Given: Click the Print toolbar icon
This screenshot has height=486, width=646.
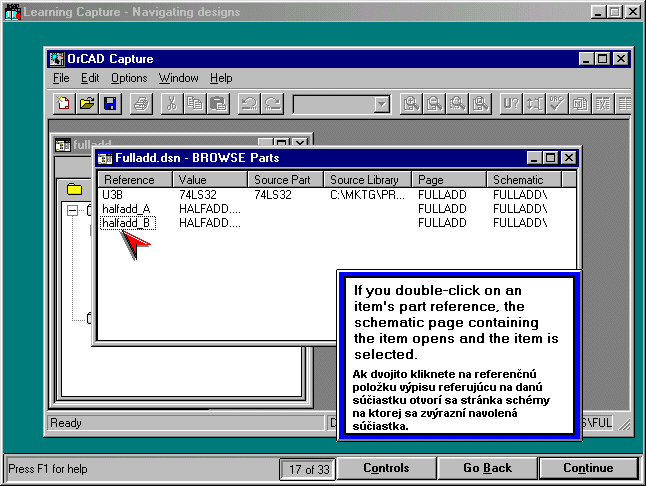Looking at the screenshot, I should pyautogui.click(x=142, y=103).
